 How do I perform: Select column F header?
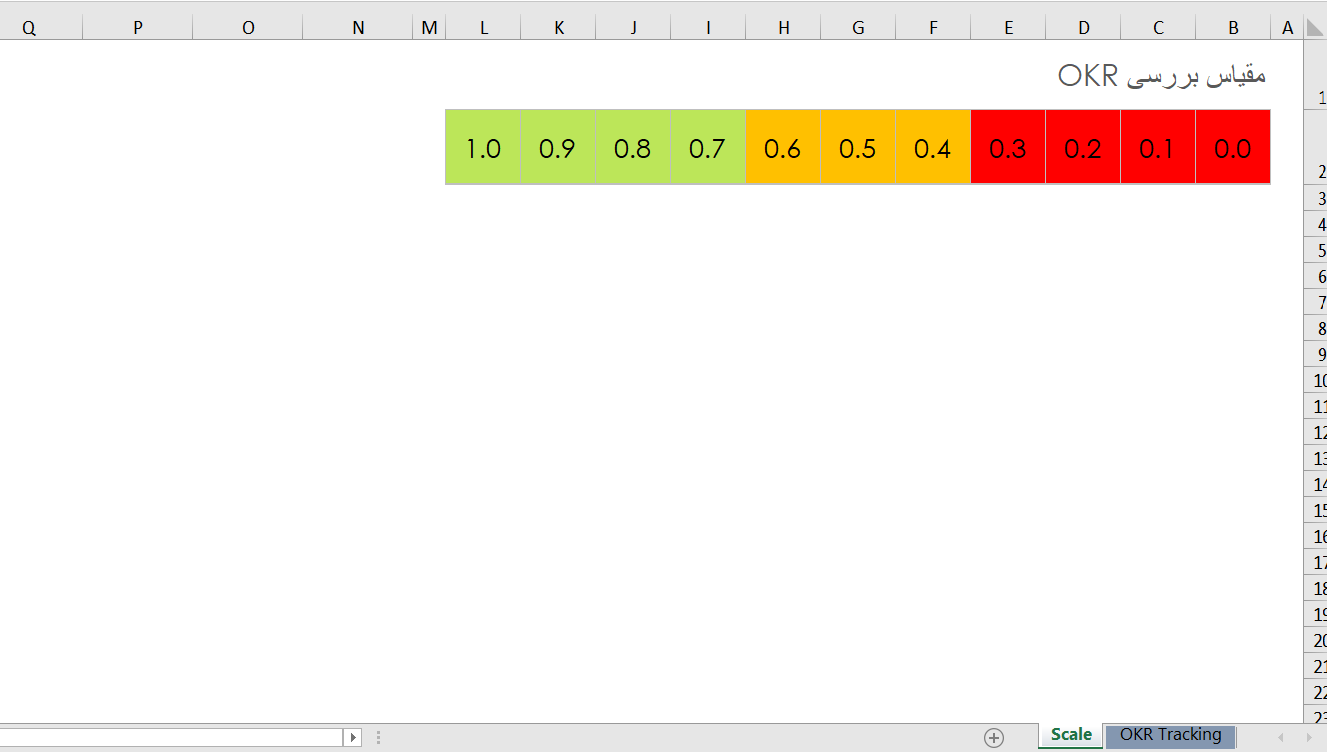point(934,28)
